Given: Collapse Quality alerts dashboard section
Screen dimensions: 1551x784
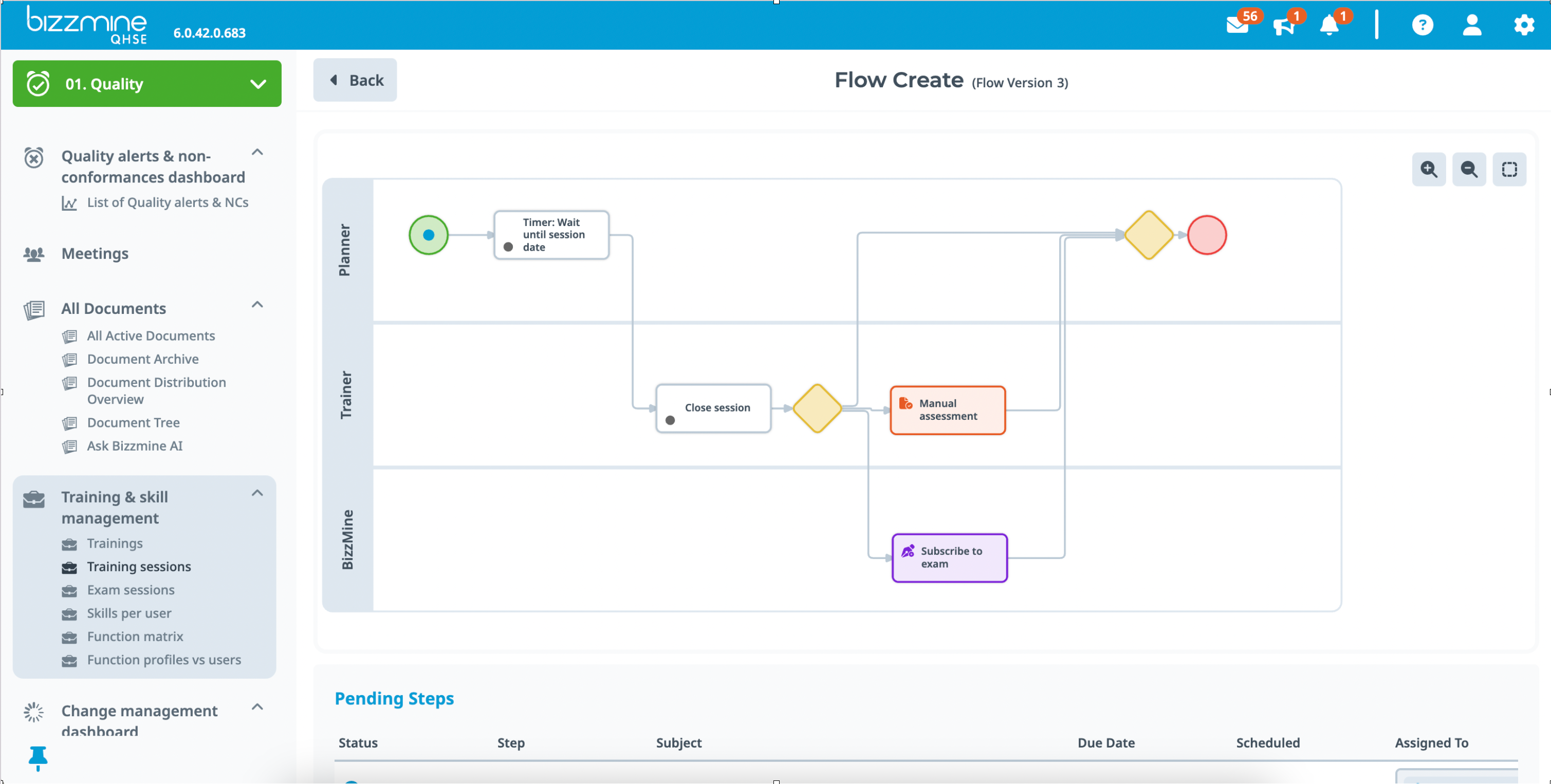Looking at the screenshot, I should tap(257, 152).
